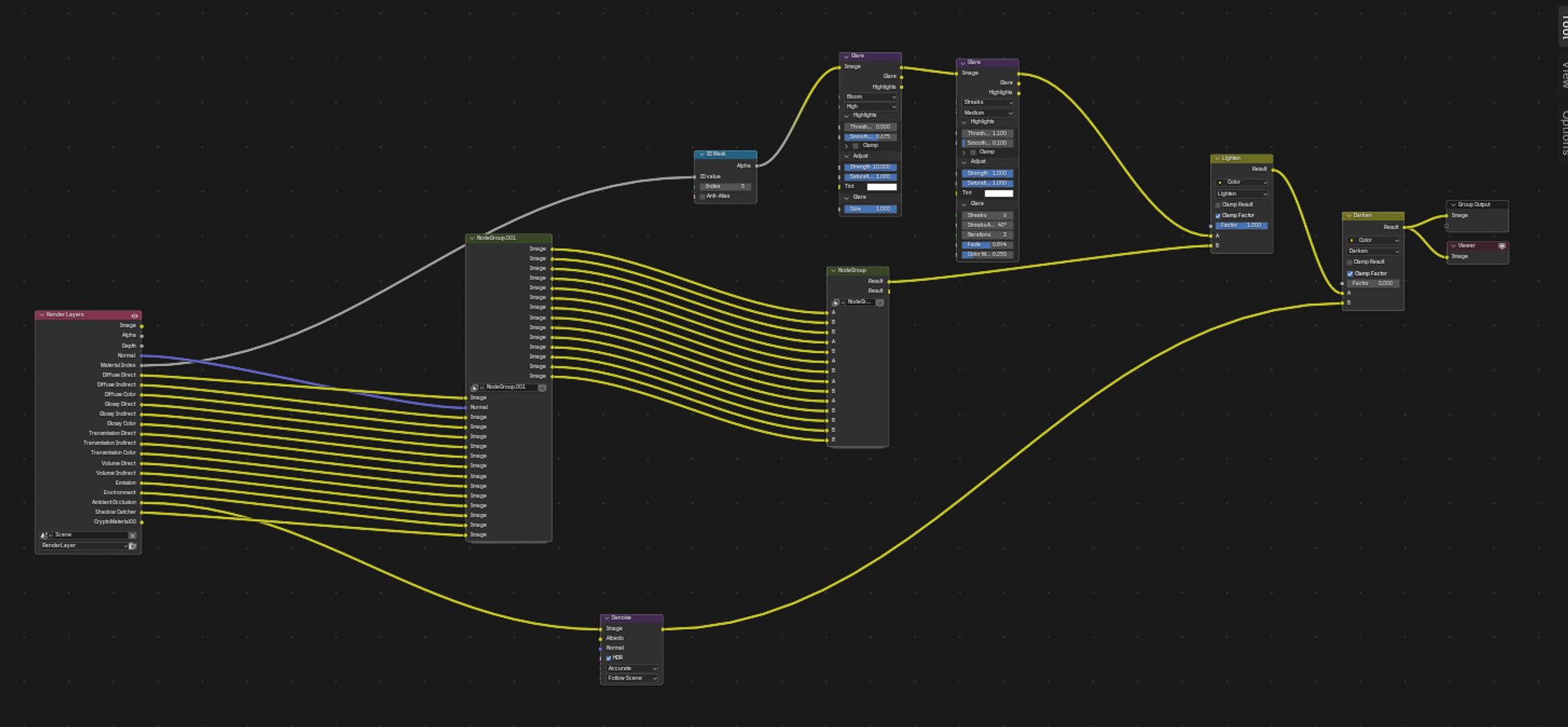Click the white Tint swatch on Bloom Glare
Viewport: 1568px width, 727px height.
click(881, 187)
